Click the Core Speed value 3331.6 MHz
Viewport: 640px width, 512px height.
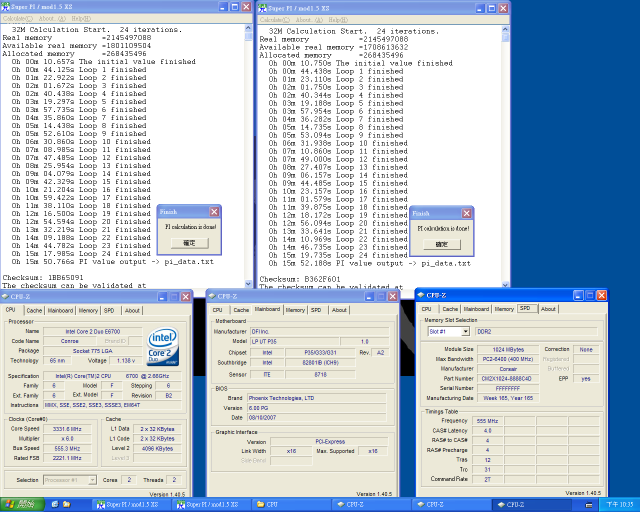pos(67,429)
